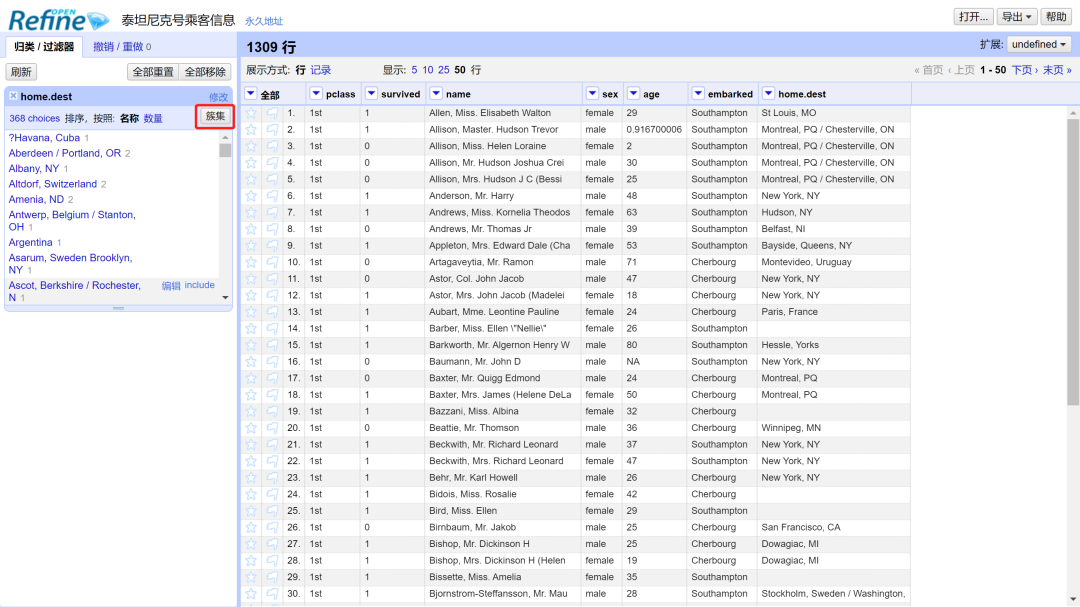Click the data table vertical scrollbar
The image size is (1080, 607).
1073,262
